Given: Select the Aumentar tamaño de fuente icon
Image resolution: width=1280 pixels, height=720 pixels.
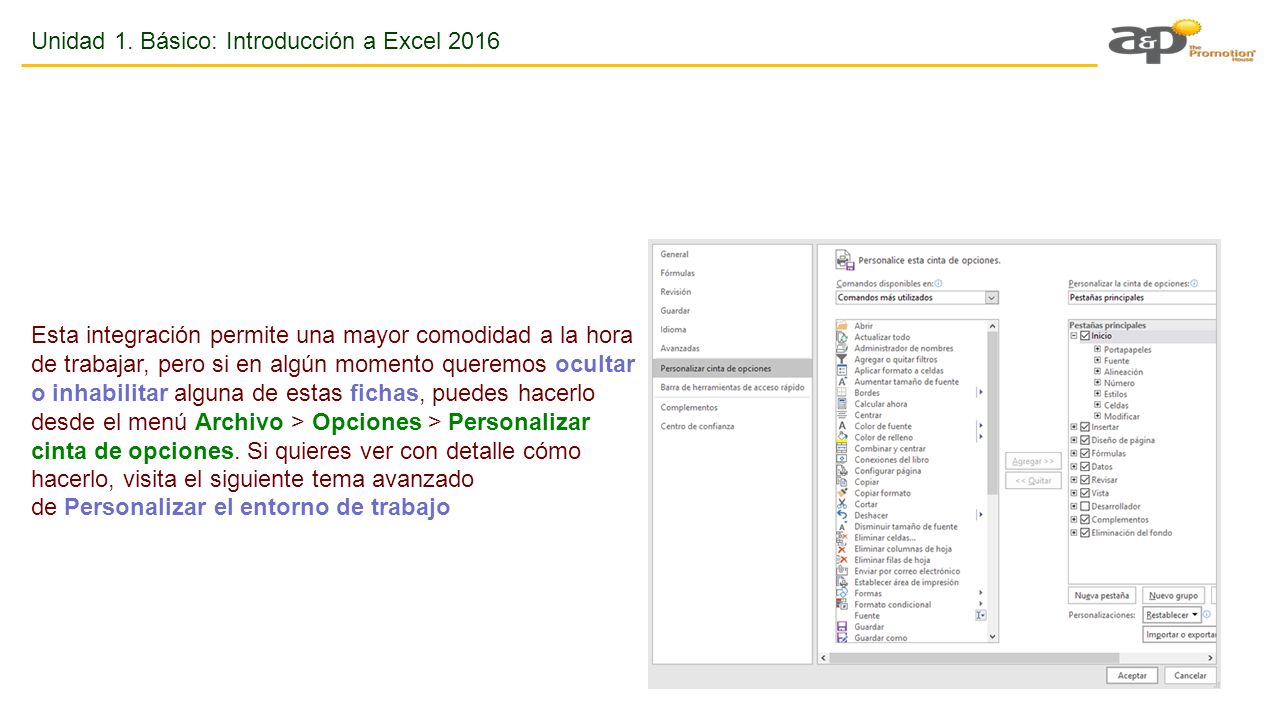Looking at the screenshot, I should pyautogui.click(x=842, y=381).
